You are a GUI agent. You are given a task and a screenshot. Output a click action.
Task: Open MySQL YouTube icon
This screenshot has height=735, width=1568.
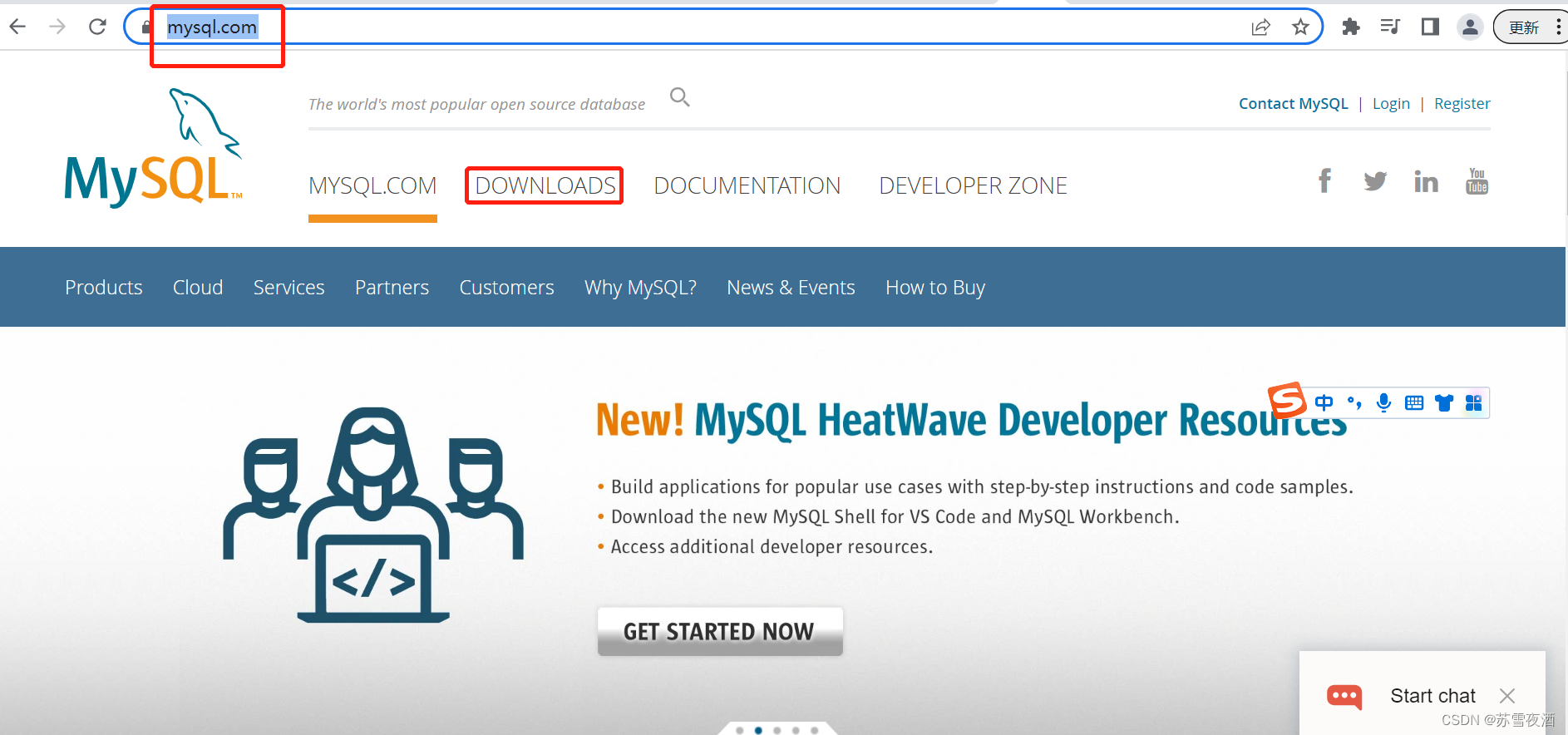click(x=1477, y=181)
